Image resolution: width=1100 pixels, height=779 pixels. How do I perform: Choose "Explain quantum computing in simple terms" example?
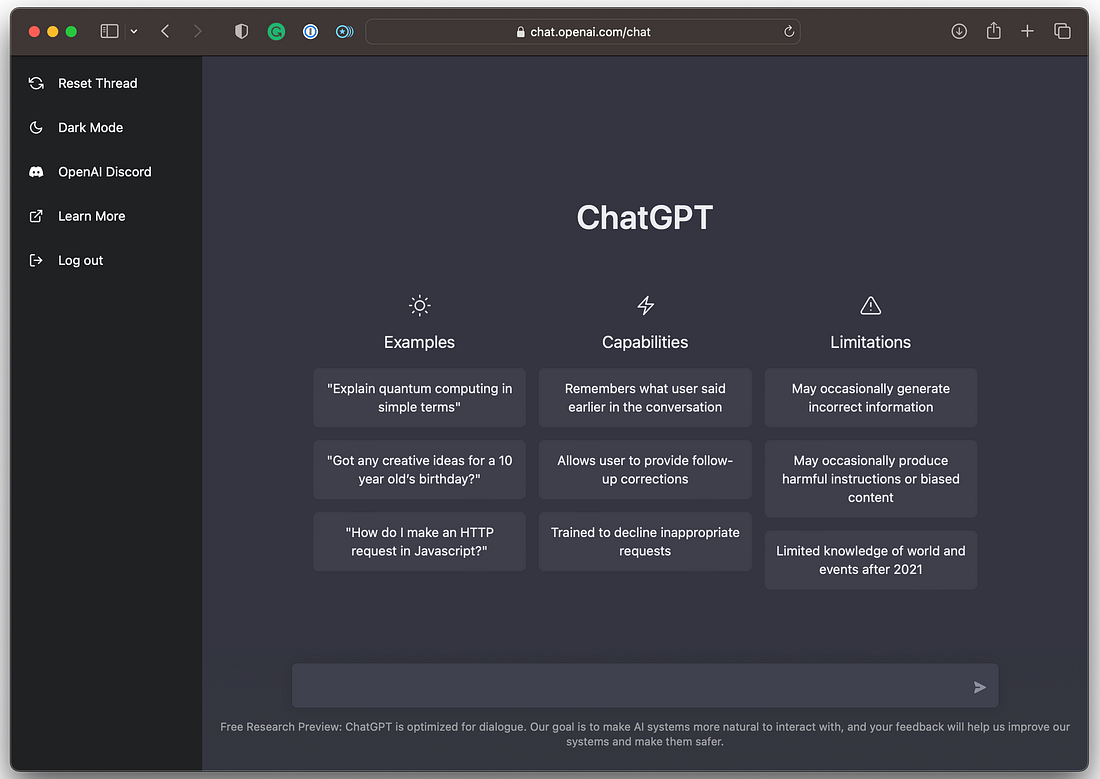(x=420, y=398)
